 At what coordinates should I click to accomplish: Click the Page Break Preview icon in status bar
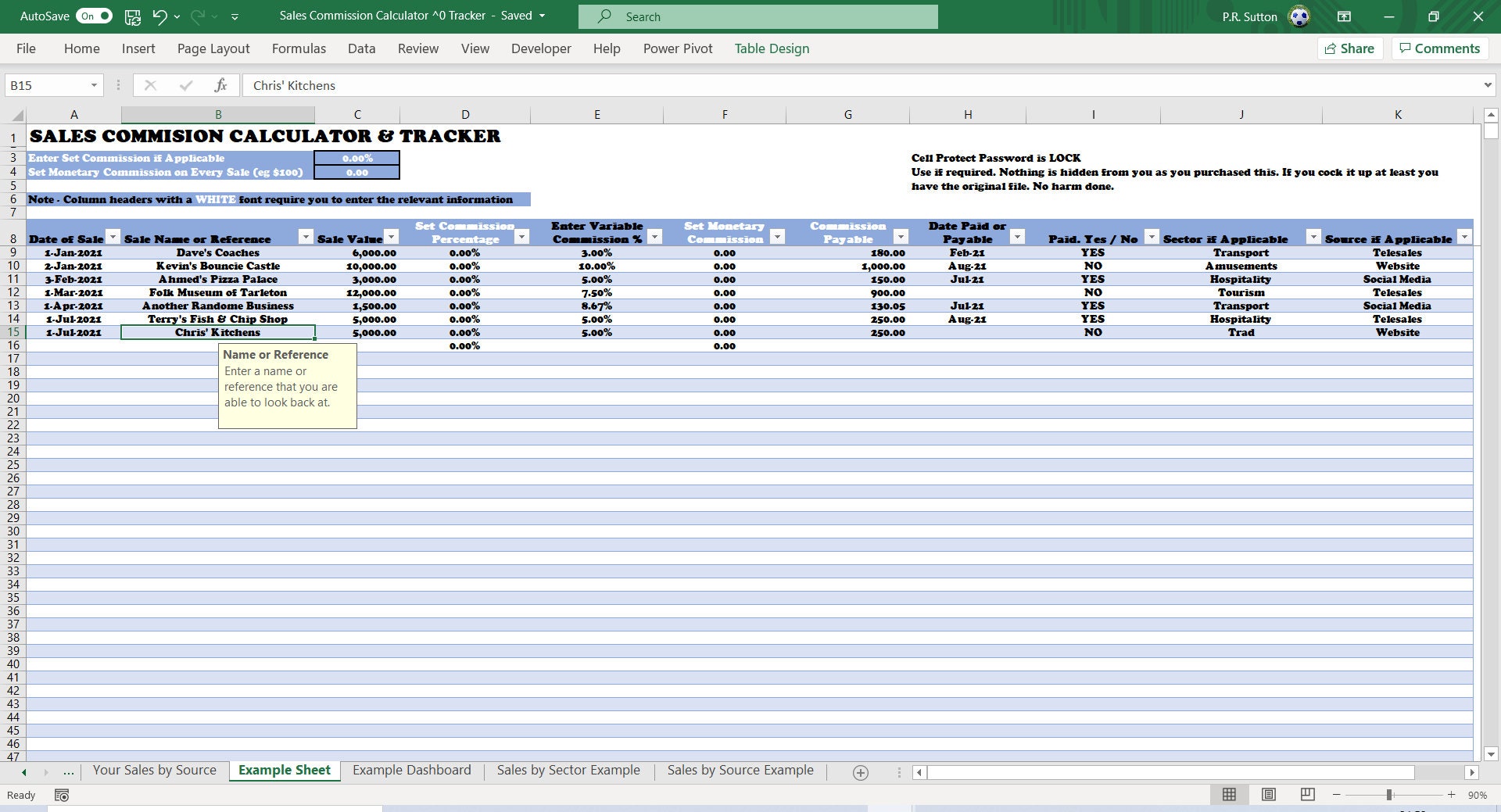(1306, 795)
